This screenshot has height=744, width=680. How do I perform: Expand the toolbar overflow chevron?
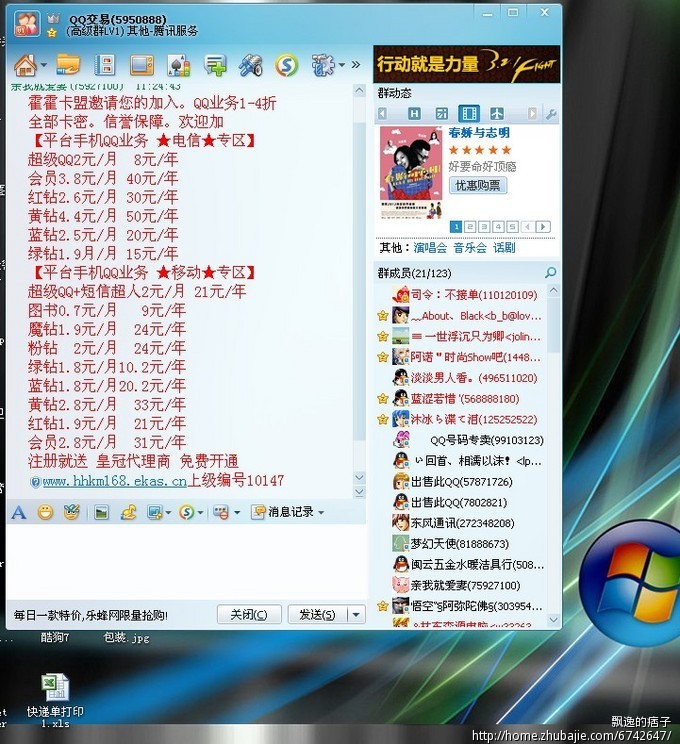355,66
